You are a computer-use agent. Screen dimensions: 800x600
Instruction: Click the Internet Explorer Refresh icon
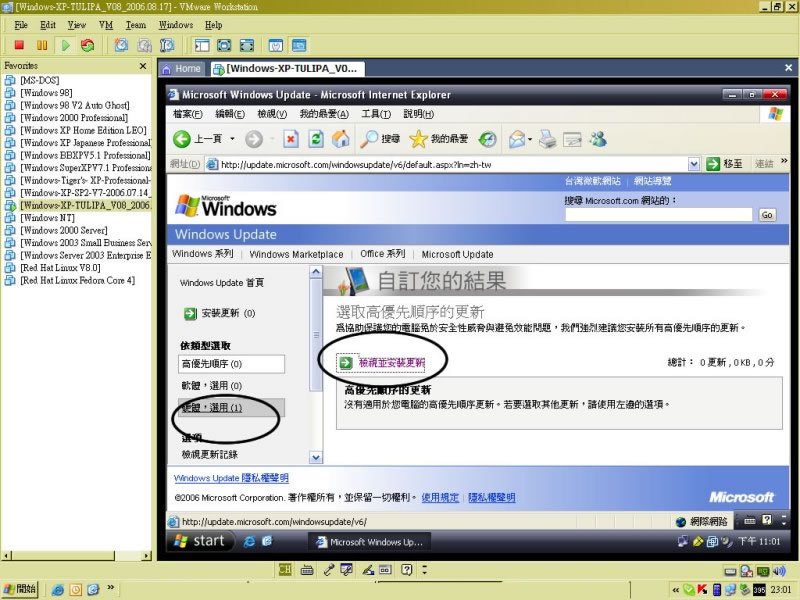tap(316, 139)
